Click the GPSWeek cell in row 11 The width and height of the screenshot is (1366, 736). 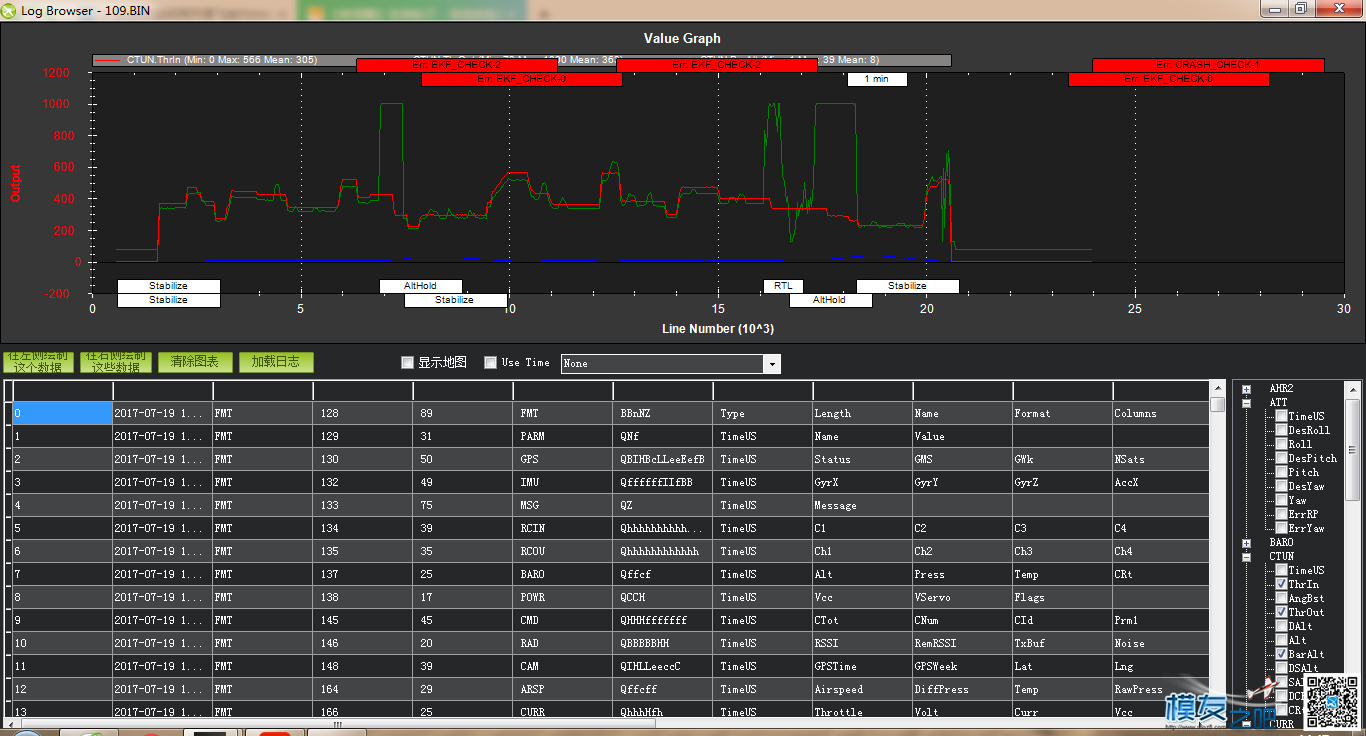pyautogui.click(x=962, y=666)
